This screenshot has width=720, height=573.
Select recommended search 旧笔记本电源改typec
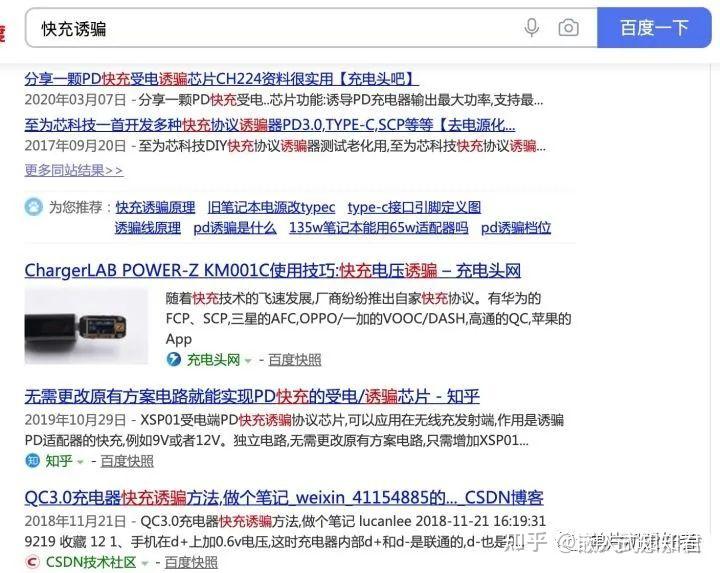click(x=271, y=208)
